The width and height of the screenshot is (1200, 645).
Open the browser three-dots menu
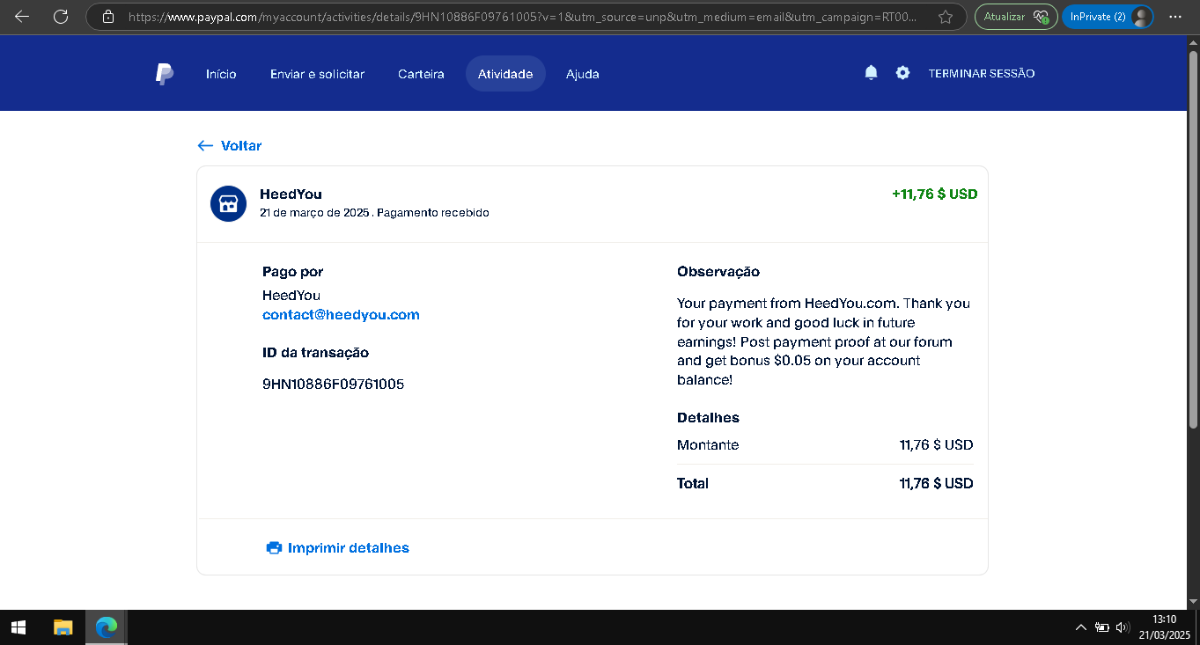[1175, 17]
